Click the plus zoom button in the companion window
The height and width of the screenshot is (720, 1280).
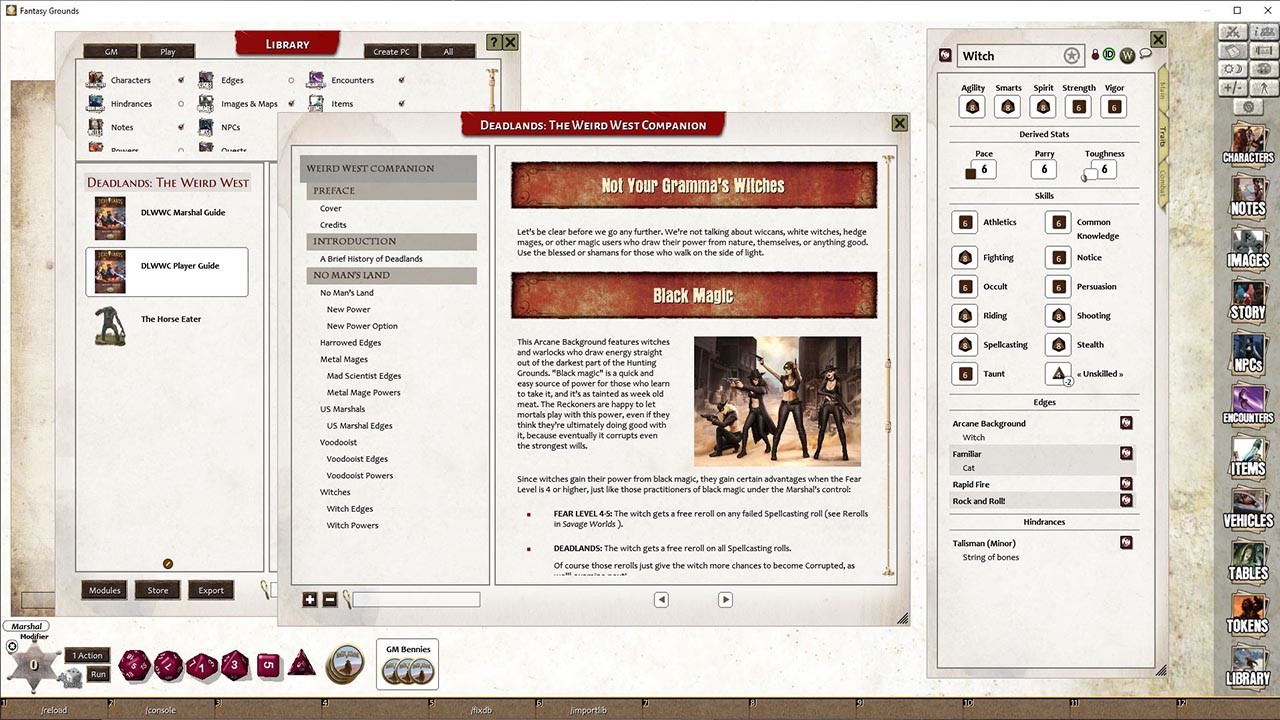click(x=310, y=599)
